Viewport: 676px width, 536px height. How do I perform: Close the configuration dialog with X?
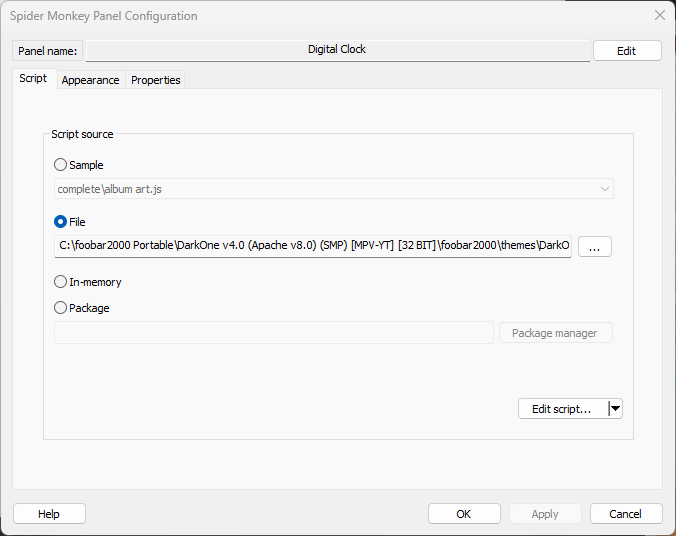(x=660, y=16)
